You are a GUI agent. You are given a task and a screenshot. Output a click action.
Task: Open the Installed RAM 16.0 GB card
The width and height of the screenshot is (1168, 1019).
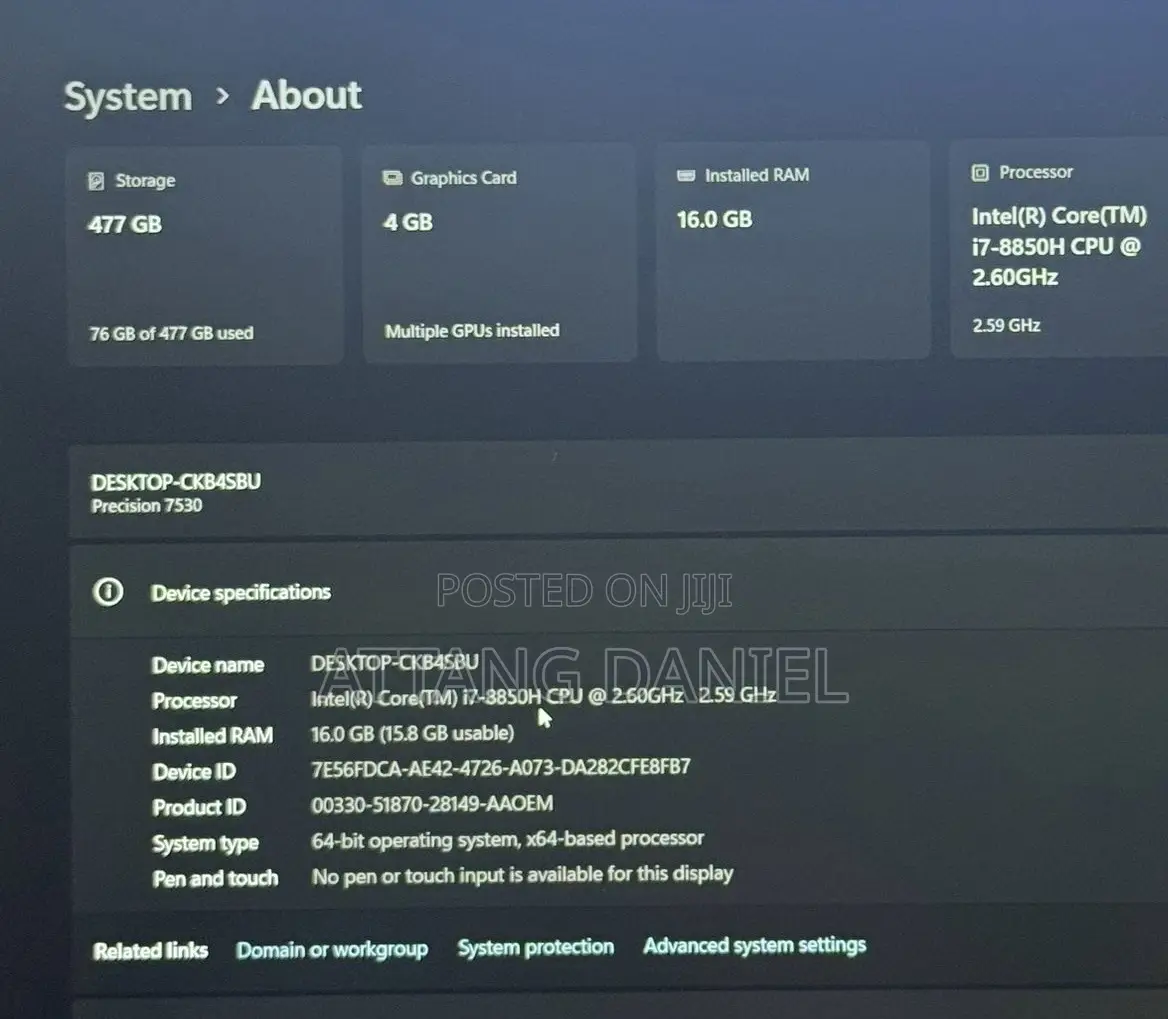(x=793, y=251)
